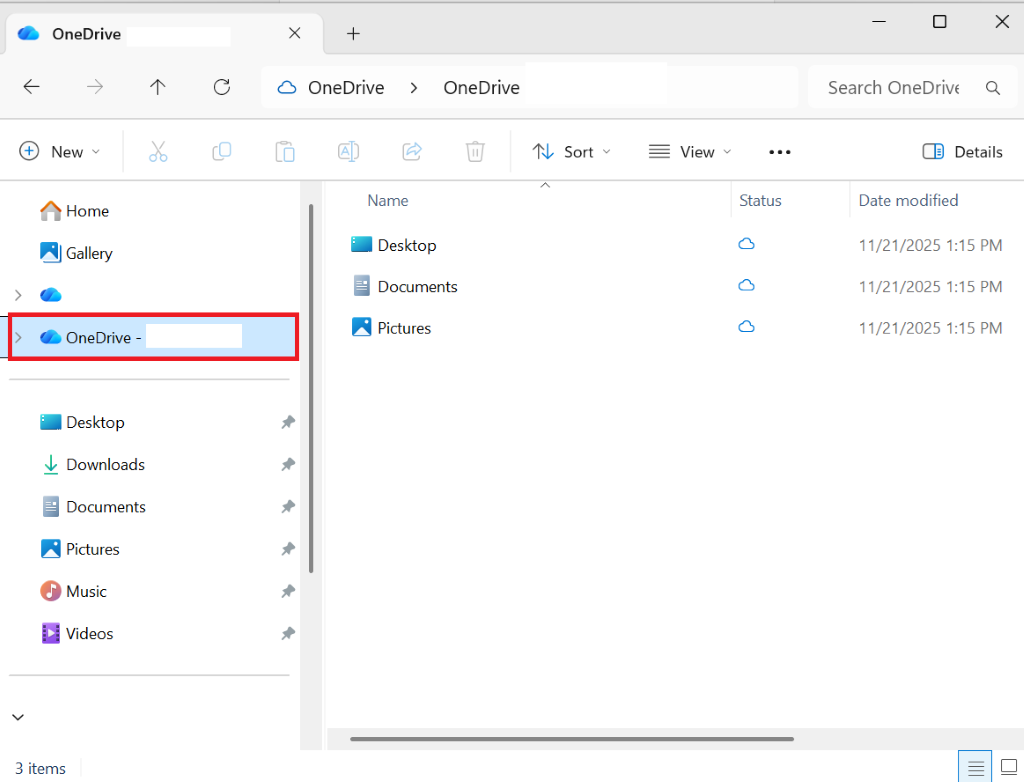Expand the OneDrive entry in the sidebar
The width and height of the screenshot is (1024, 782).
click(x=18, y=337)
